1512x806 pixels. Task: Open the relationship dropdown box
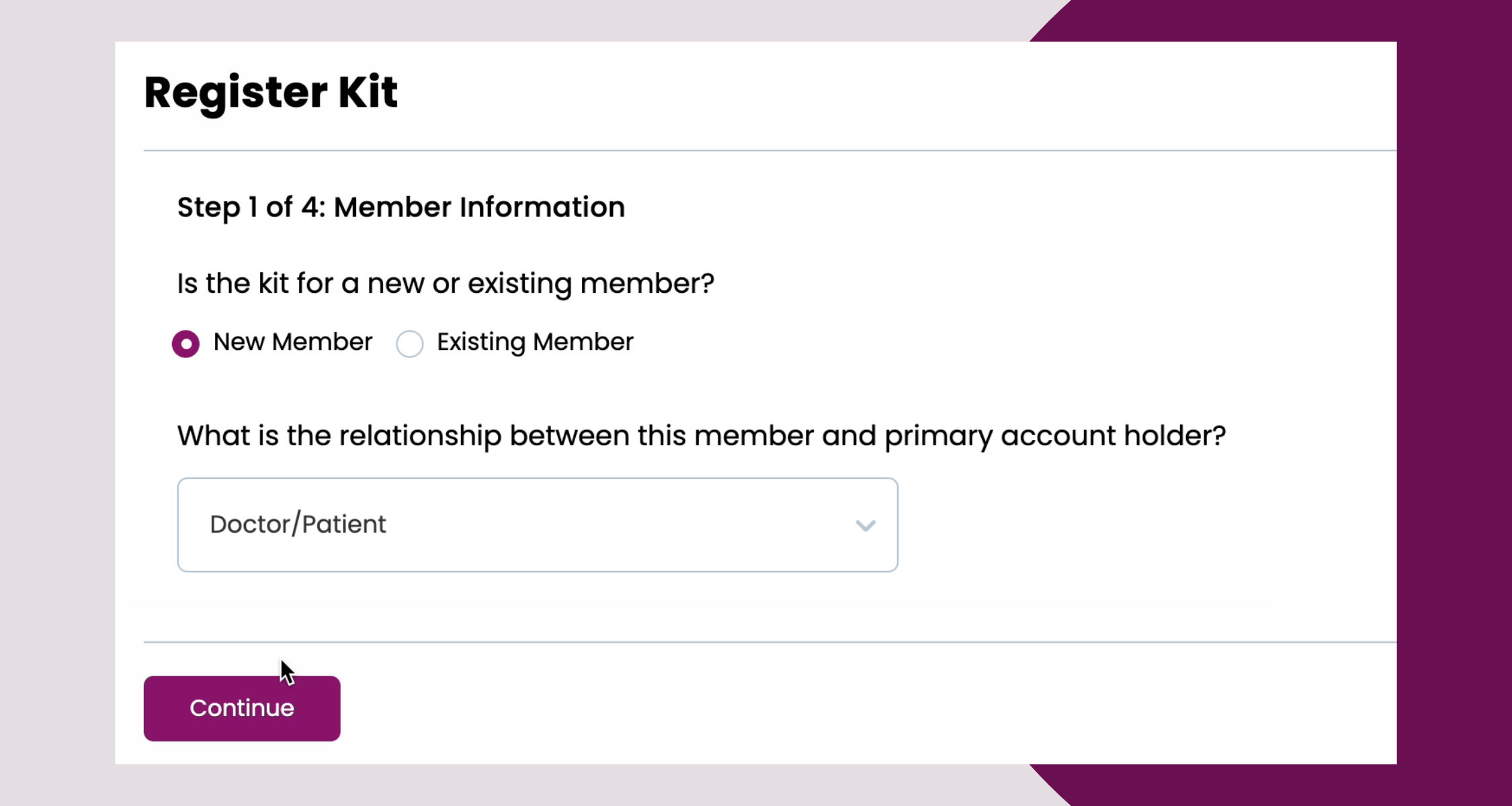coord(537,525)
